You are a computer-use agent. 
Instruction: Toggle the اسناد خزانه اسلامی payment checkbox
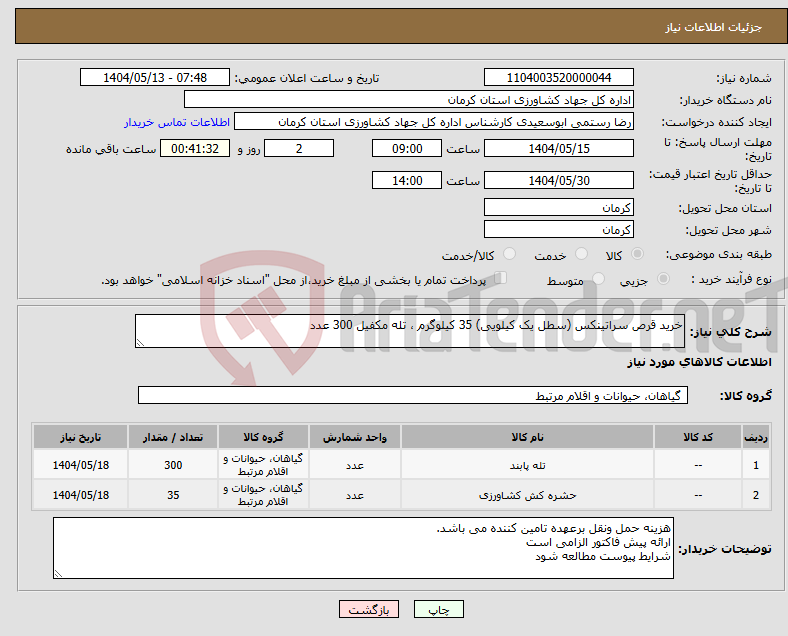(501, 278)
